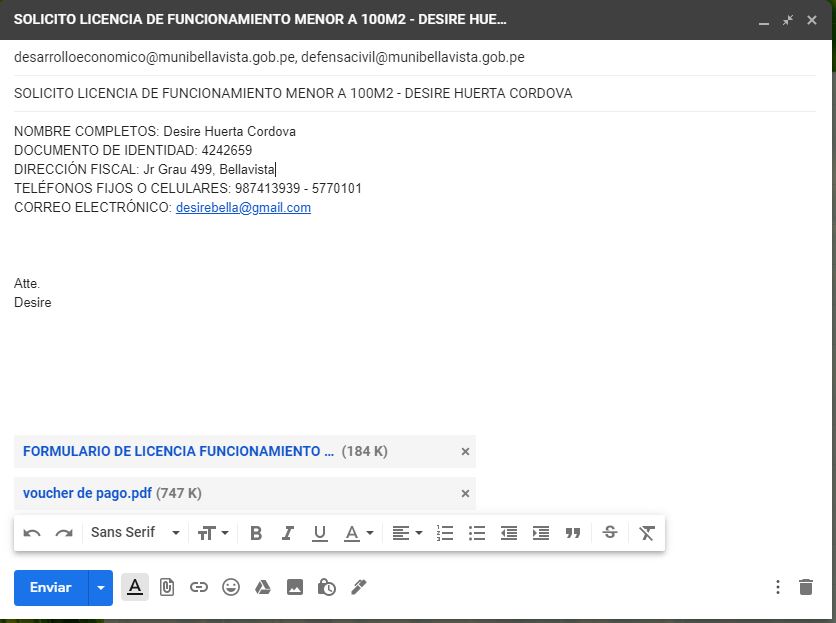Undo the last edit
This screenshot has width=836, height=623.
coord(32,533)
